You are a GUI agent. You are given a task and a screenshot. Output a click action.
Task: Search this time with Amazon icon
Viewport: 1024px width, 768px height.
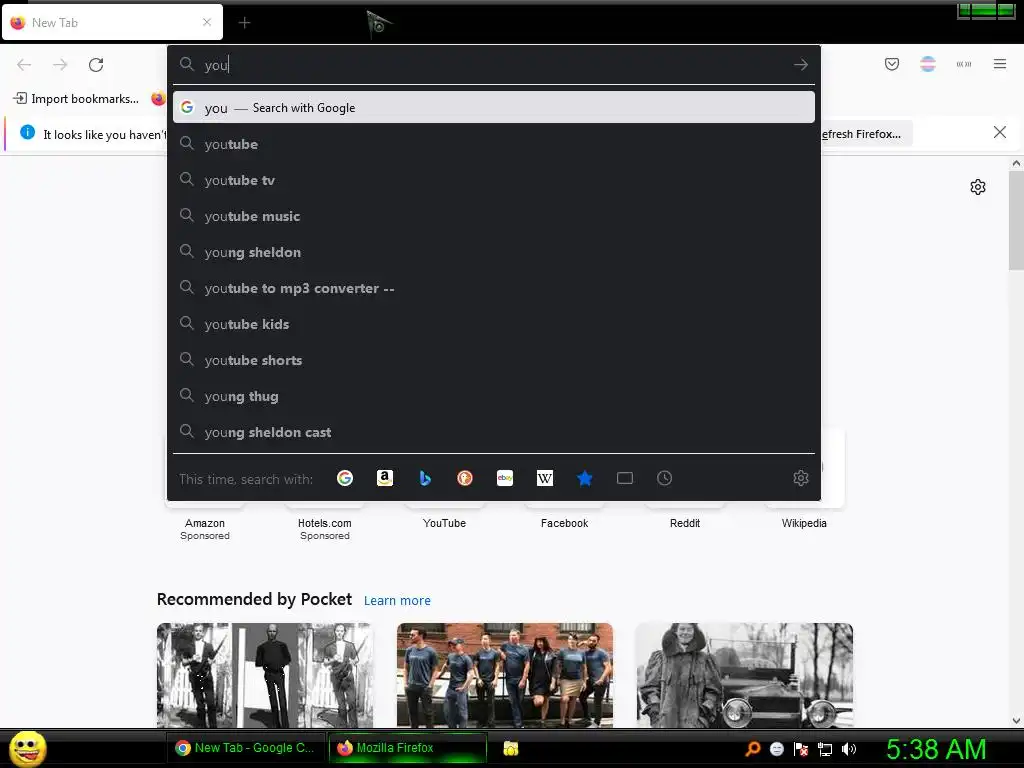385,478
